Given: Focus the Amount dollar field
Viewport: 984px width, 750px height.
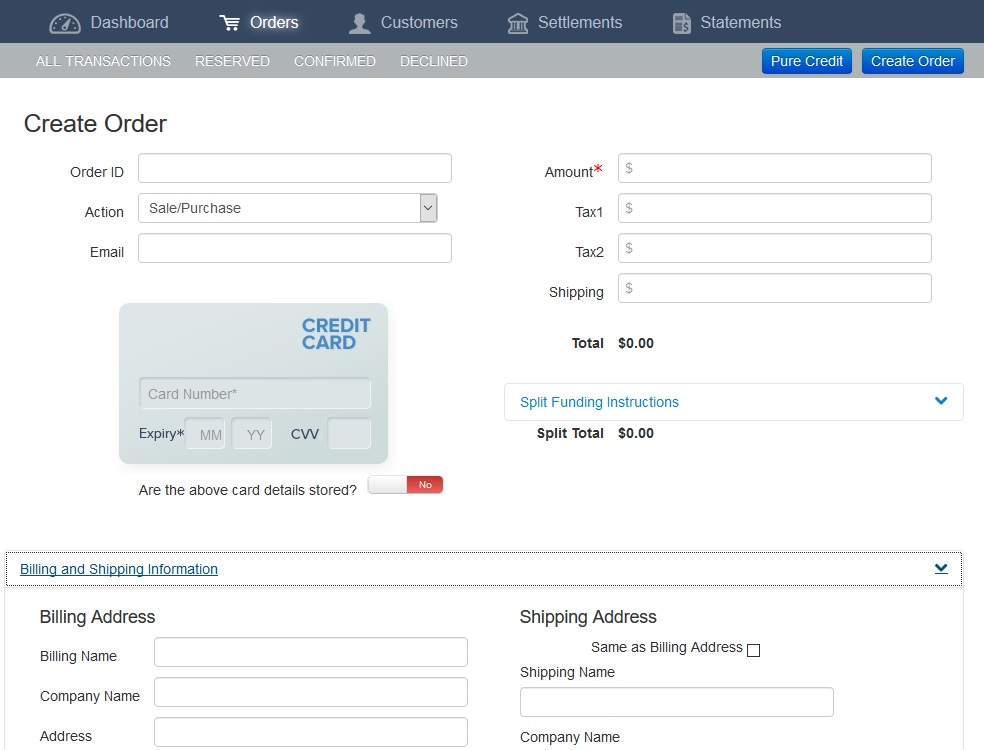Looking at the screenshot, I should 775,168.
